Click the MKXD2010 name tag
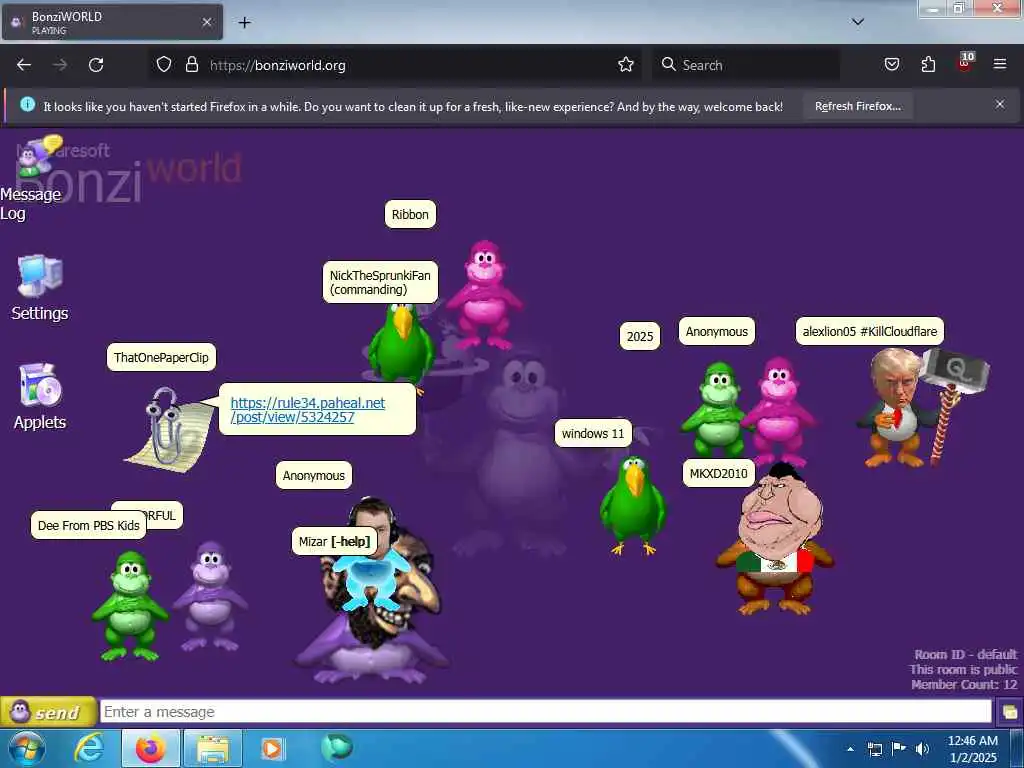This screenshot has height=768, width=1024. point(718,473)
